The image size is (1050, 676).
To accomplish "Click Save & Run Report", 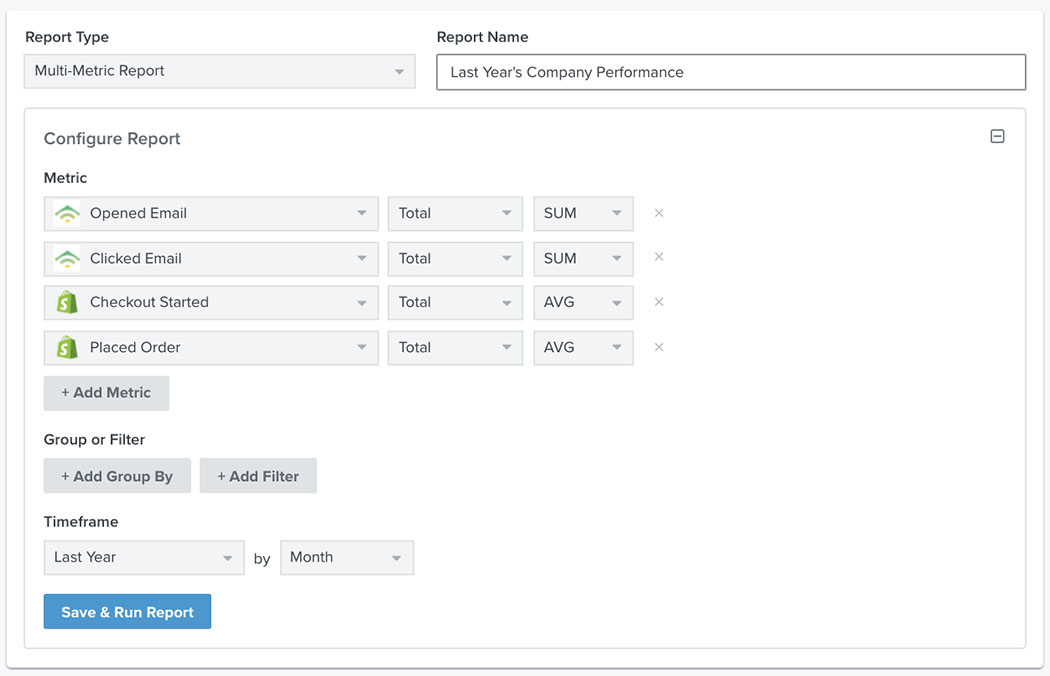I will pyautogui.click(x=127, y=611).
